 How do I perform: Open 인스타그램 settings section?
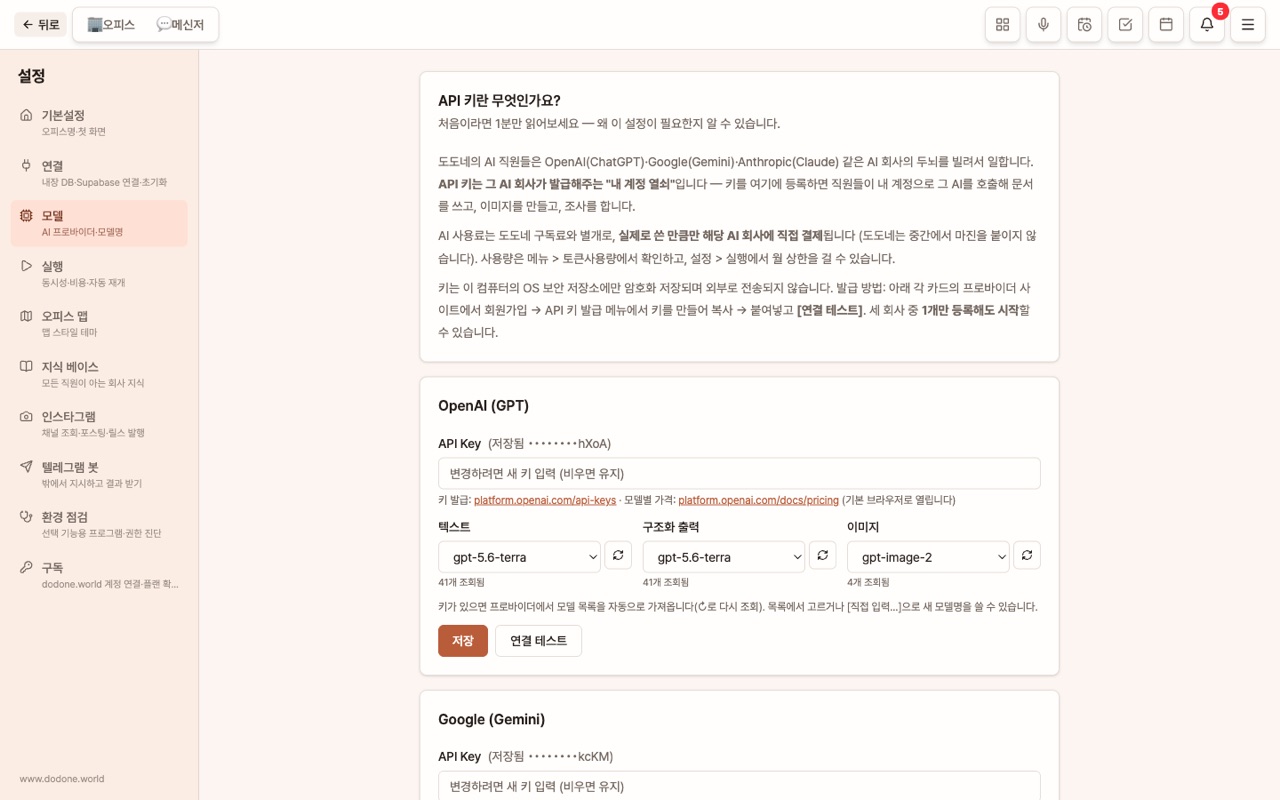pos(99,424)
